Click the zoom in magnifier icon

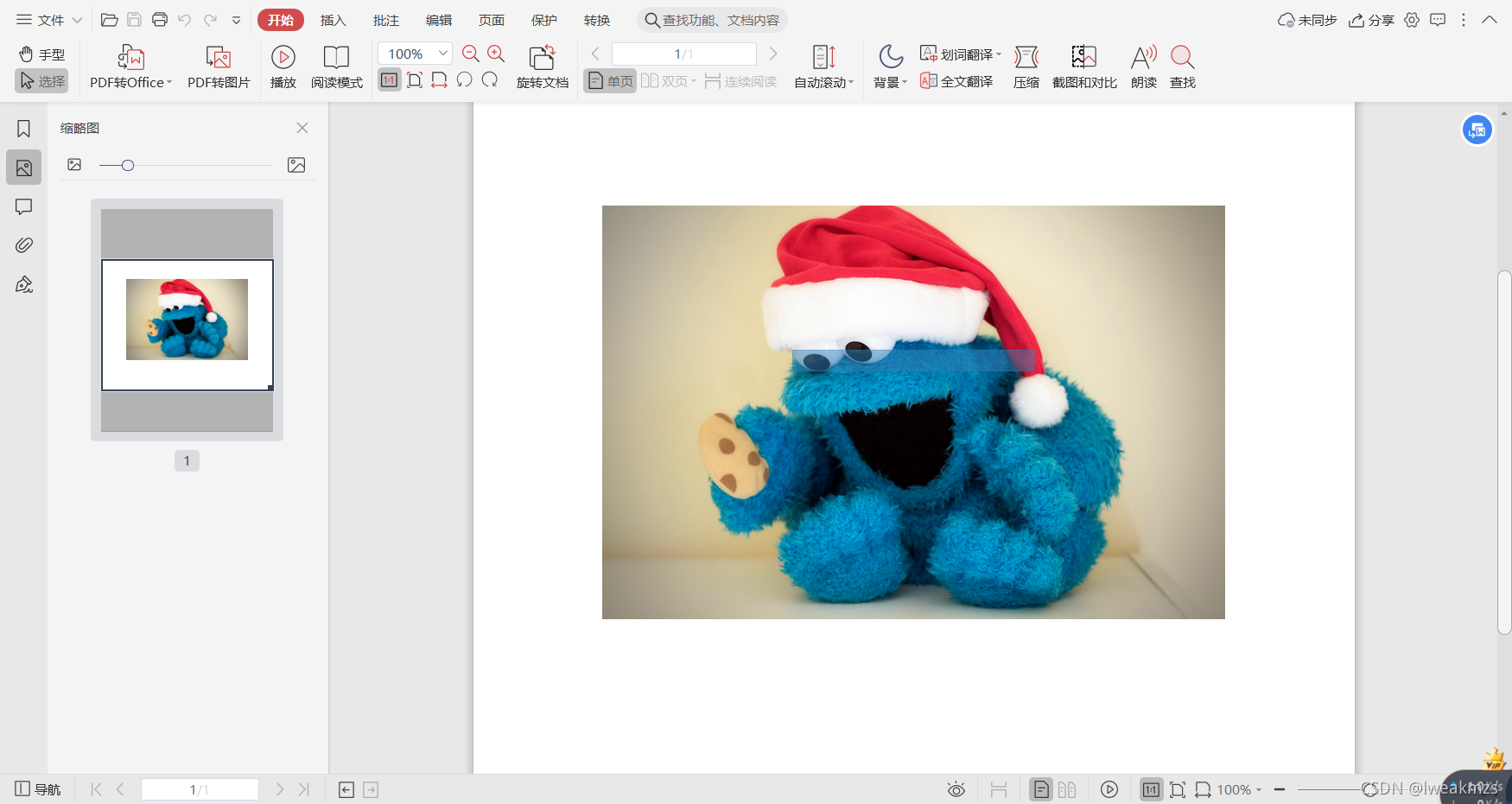click(496, 54)
